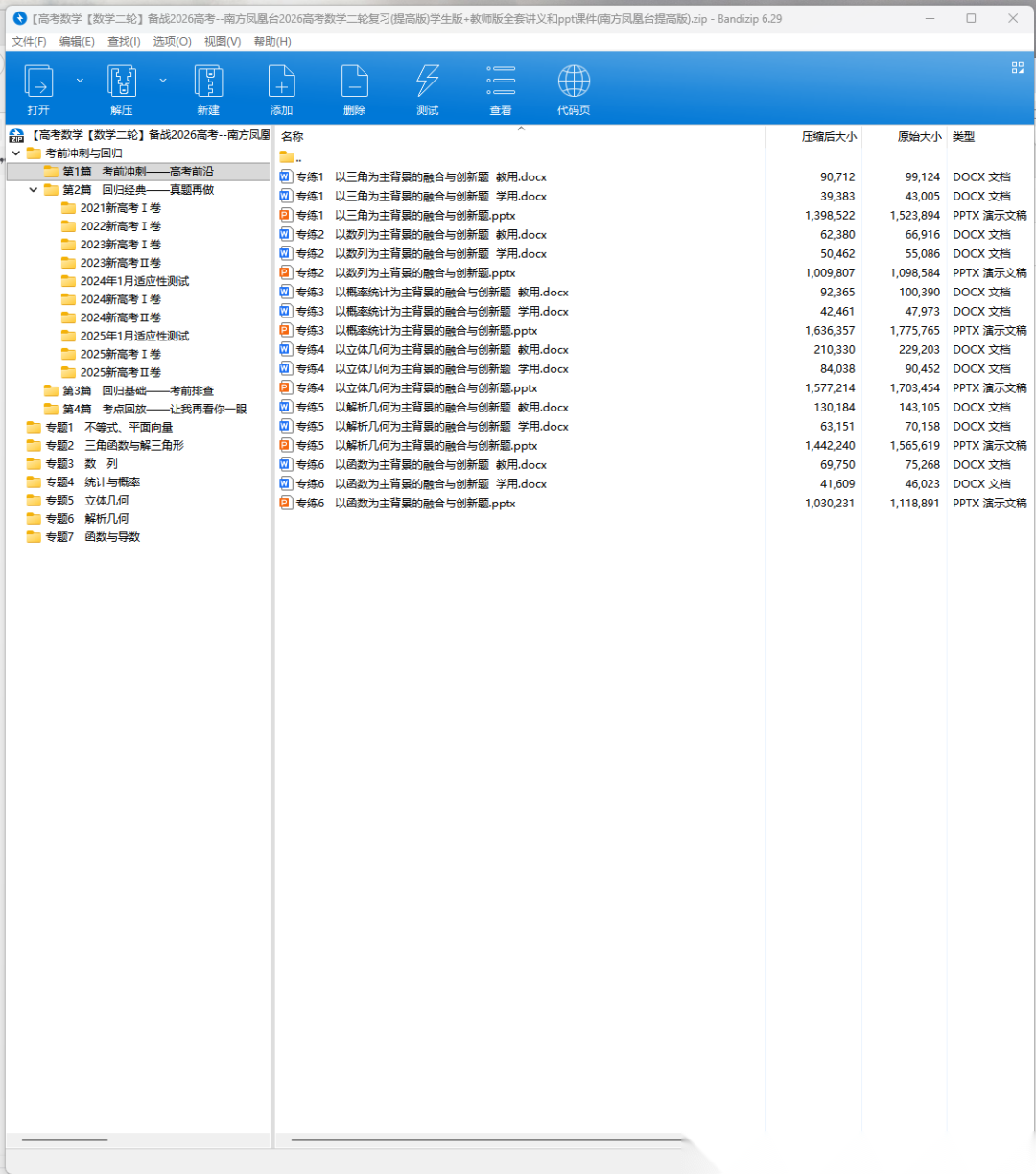Collapse the 考前冲刺与回归 tree folder
The width and height of the screenshot is (1036, 1174).
click(16, 153)
